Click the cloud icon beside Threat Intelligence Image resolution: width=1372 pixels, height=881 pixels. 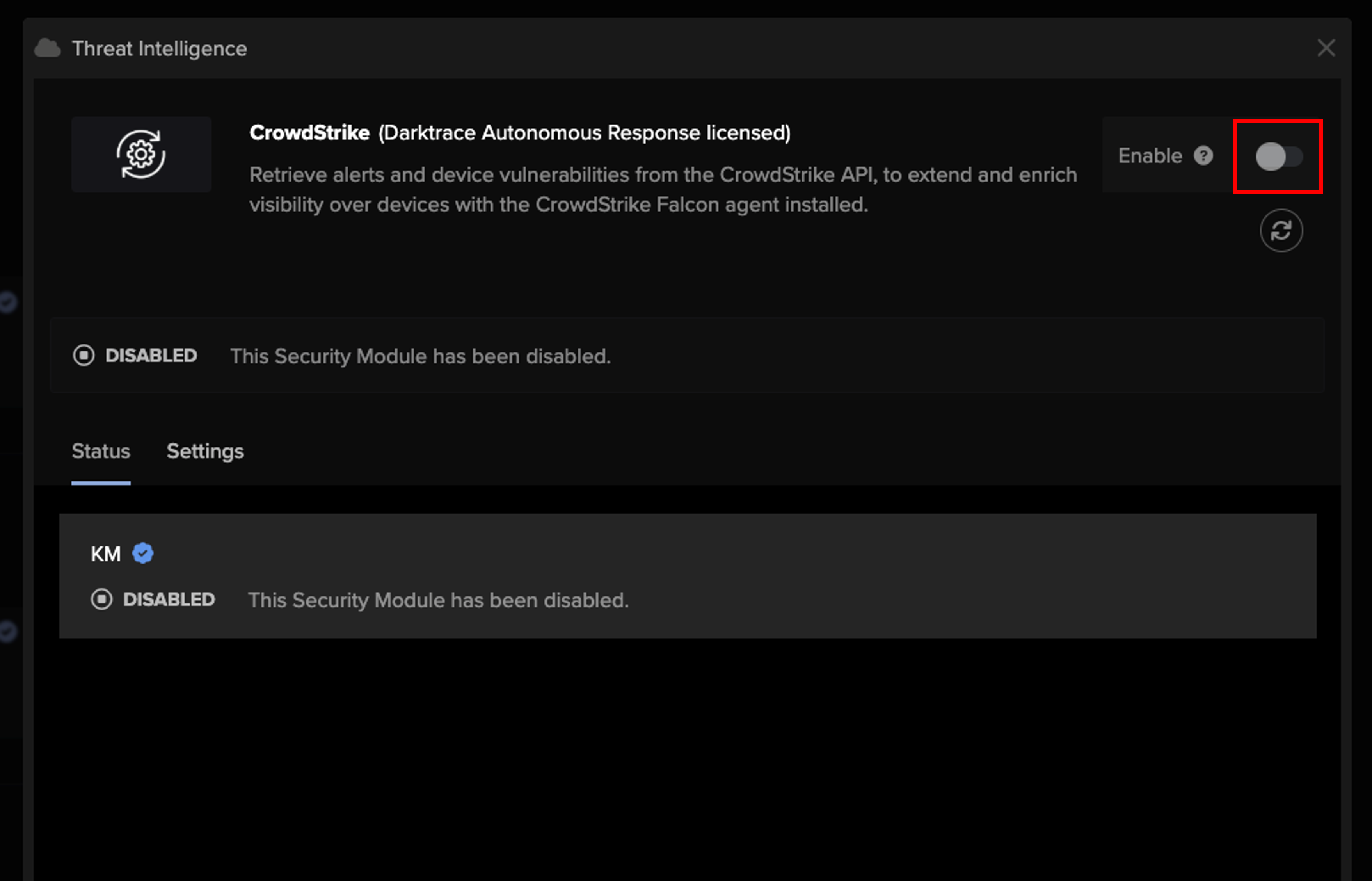point(48,49)
